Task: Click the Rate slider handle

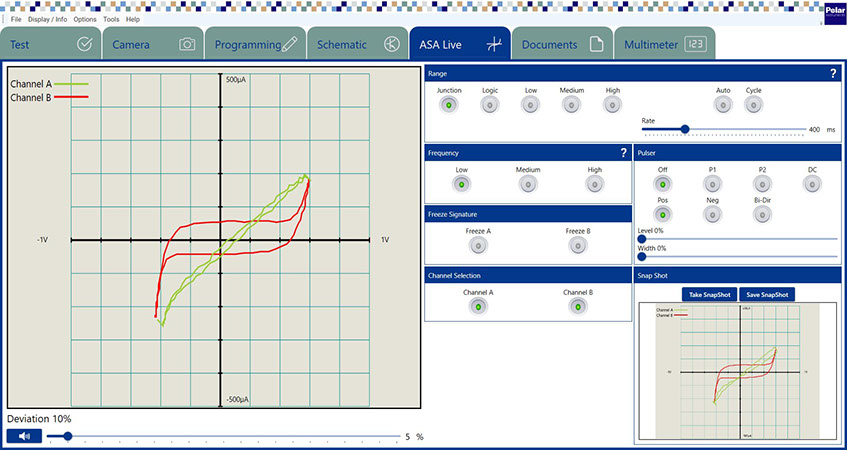Action: pos(685,129)
